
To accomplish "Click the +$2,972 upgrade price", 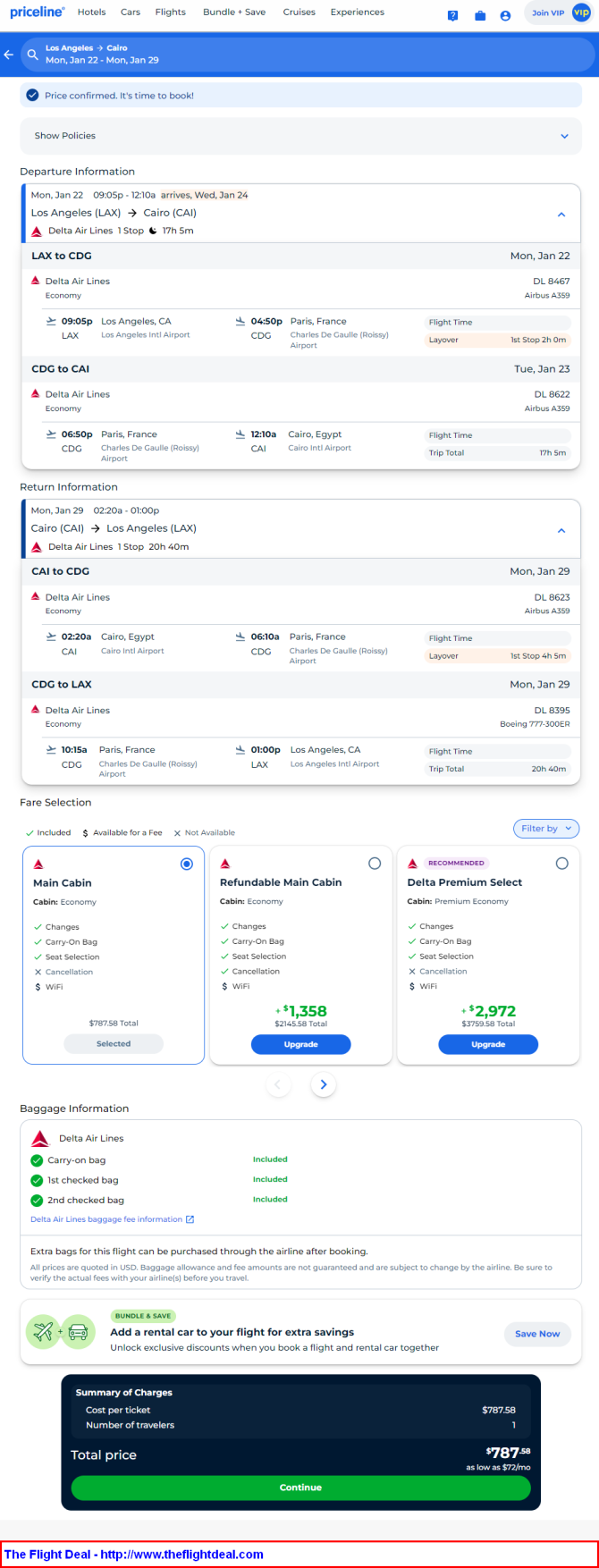I will 488,1011.
